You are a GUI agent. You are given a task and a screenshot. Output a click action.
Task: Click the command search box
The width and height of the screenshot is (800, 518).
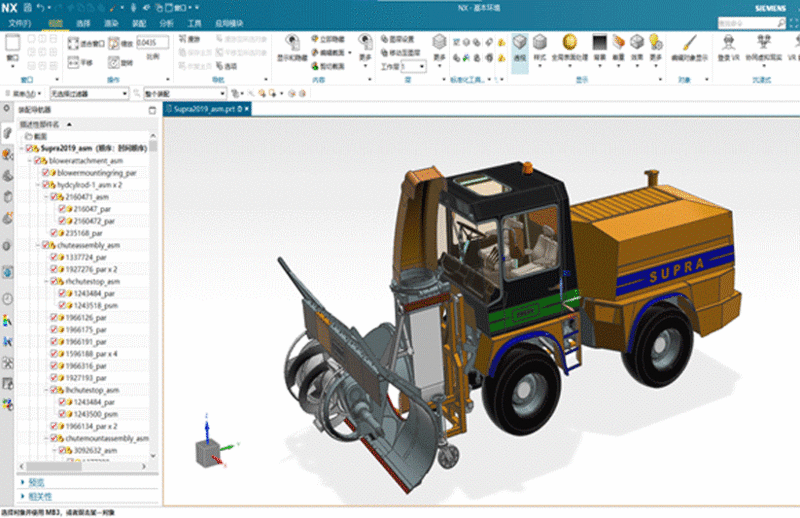click(x=751, y=23)
